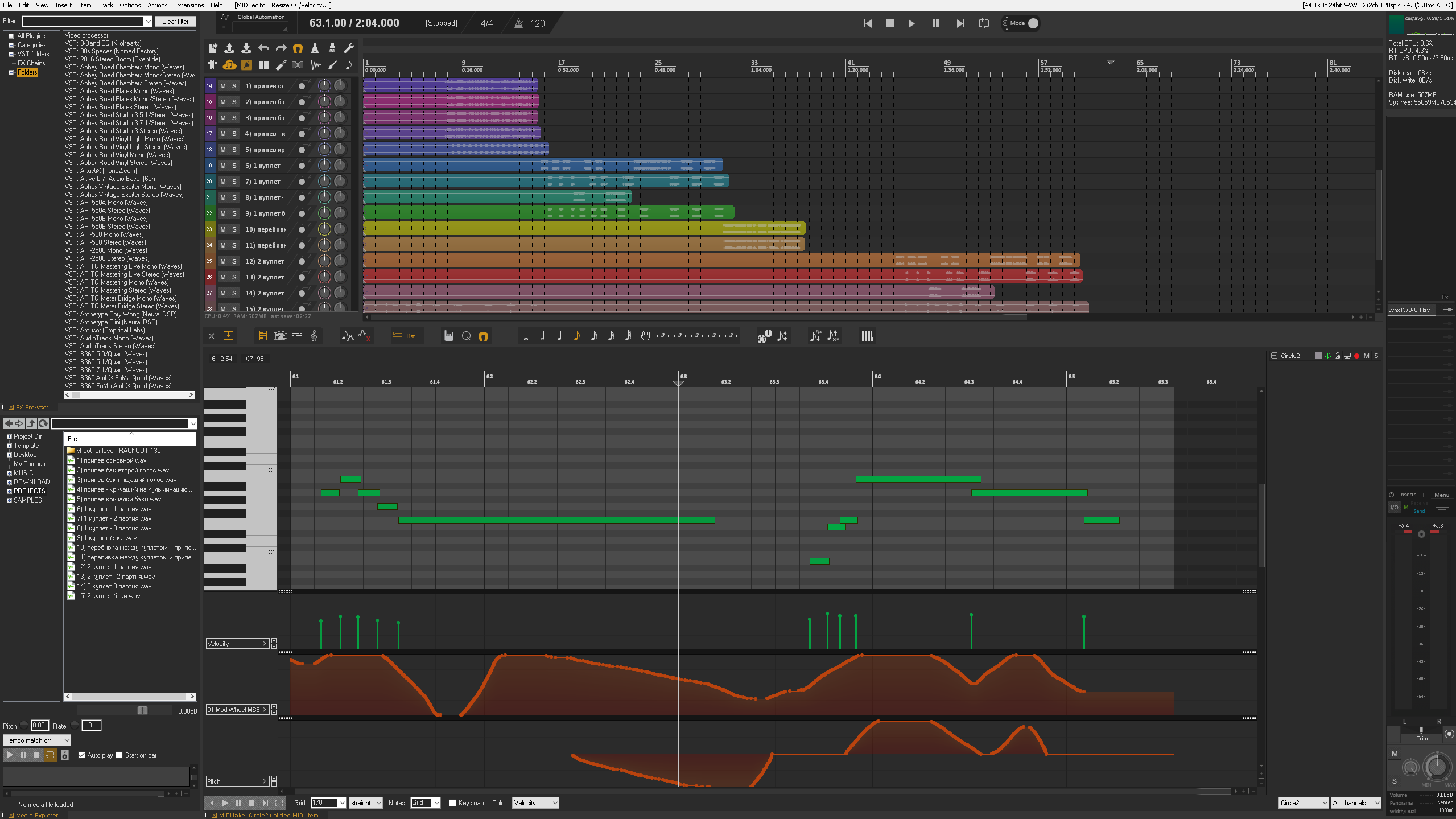Adjust the media explorer volume slider
The width and height of the screenshot is (1456, 819).
pos(142,710)
